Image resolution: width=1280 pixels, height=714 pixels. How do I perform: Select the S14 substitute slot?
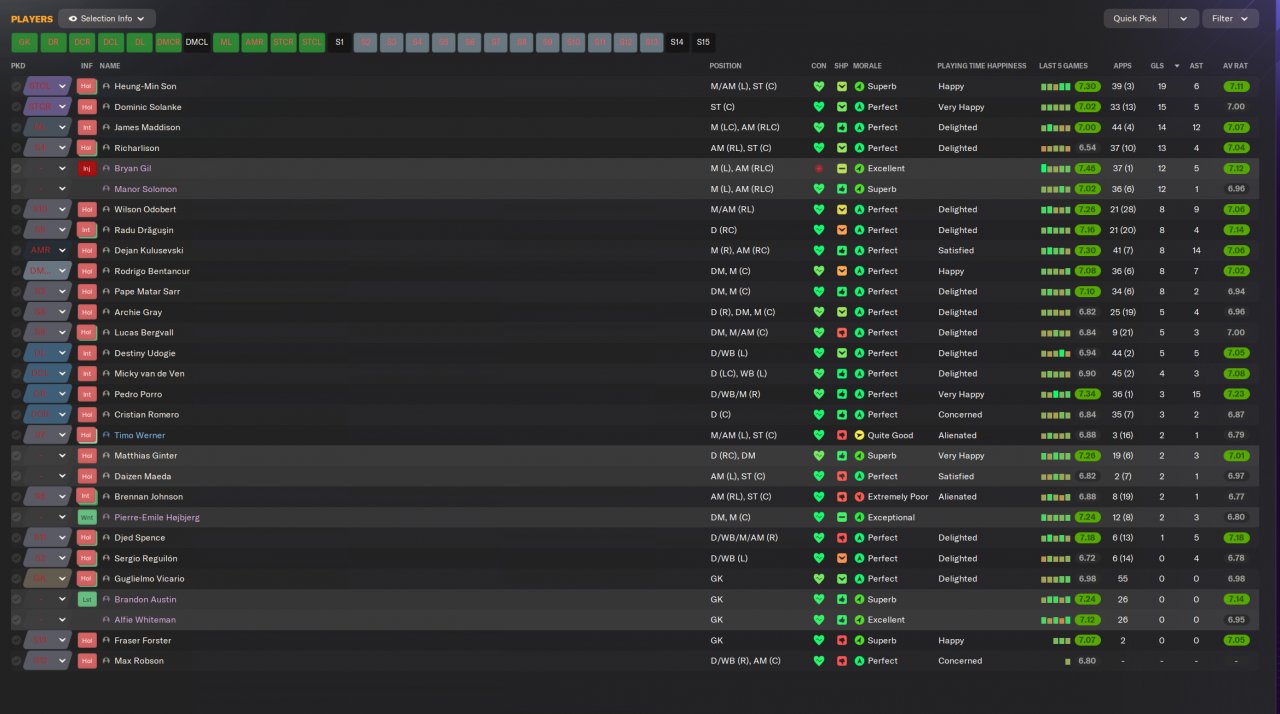[x=677, y=42]
